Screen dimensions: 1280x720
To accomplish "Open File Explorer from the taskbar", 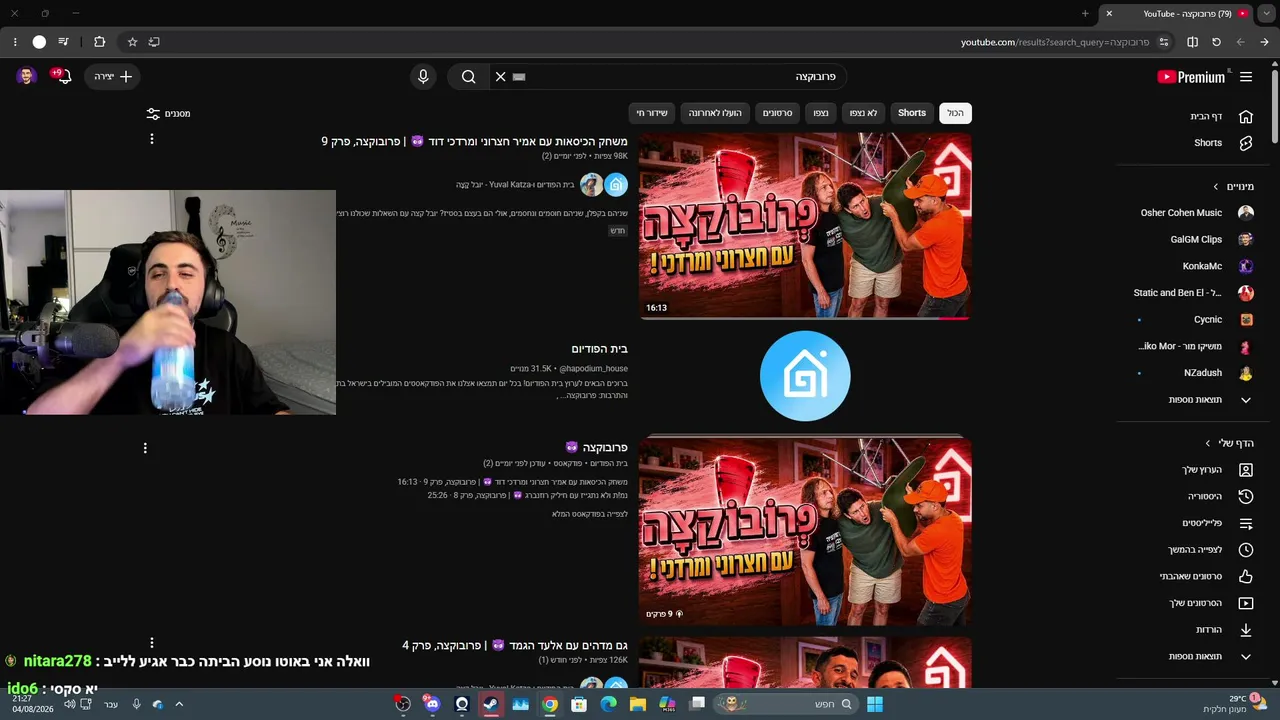I will point(638,704).
